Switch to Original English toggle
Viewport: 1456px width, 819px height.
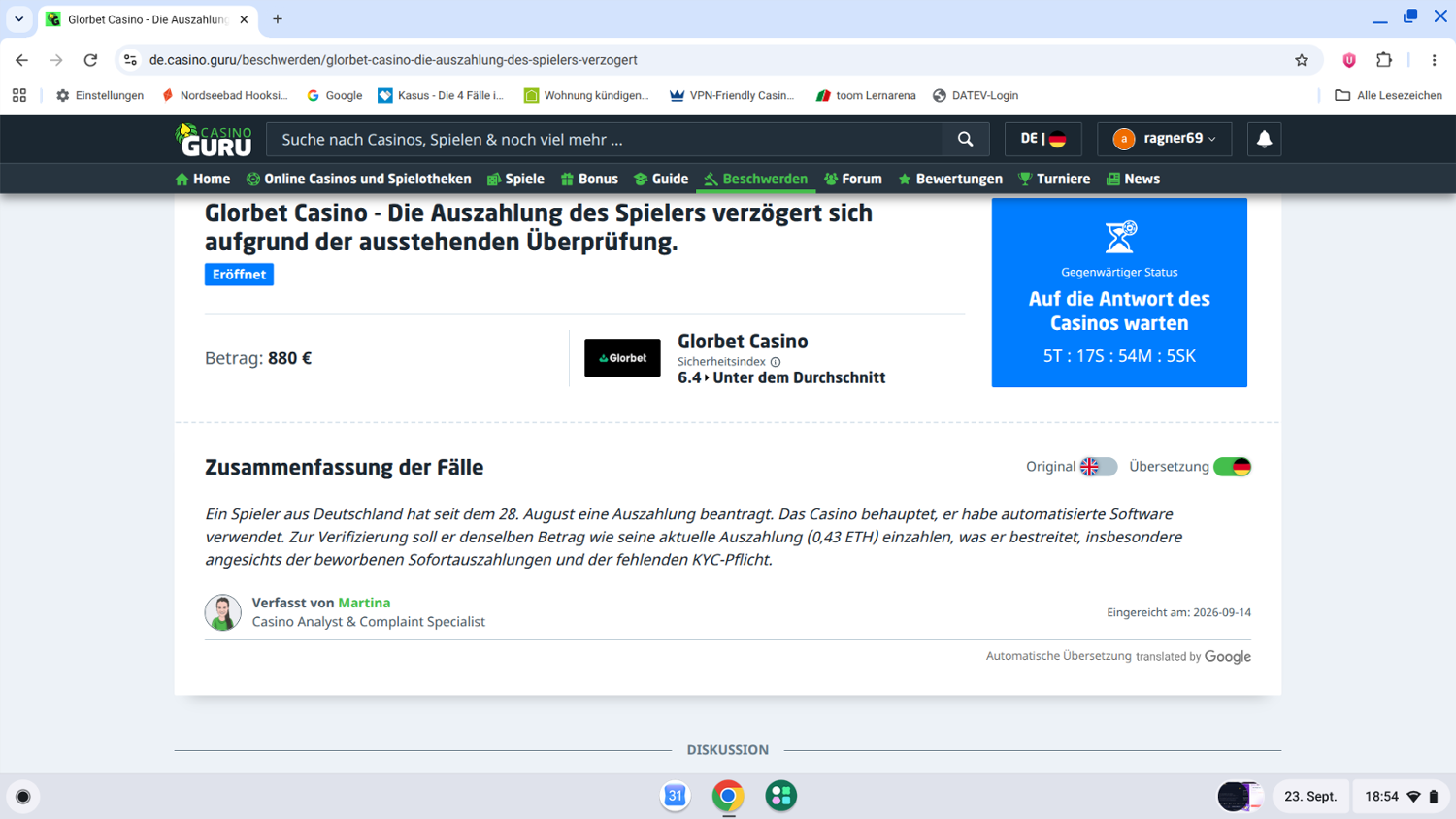click(x=1098, y=467)
